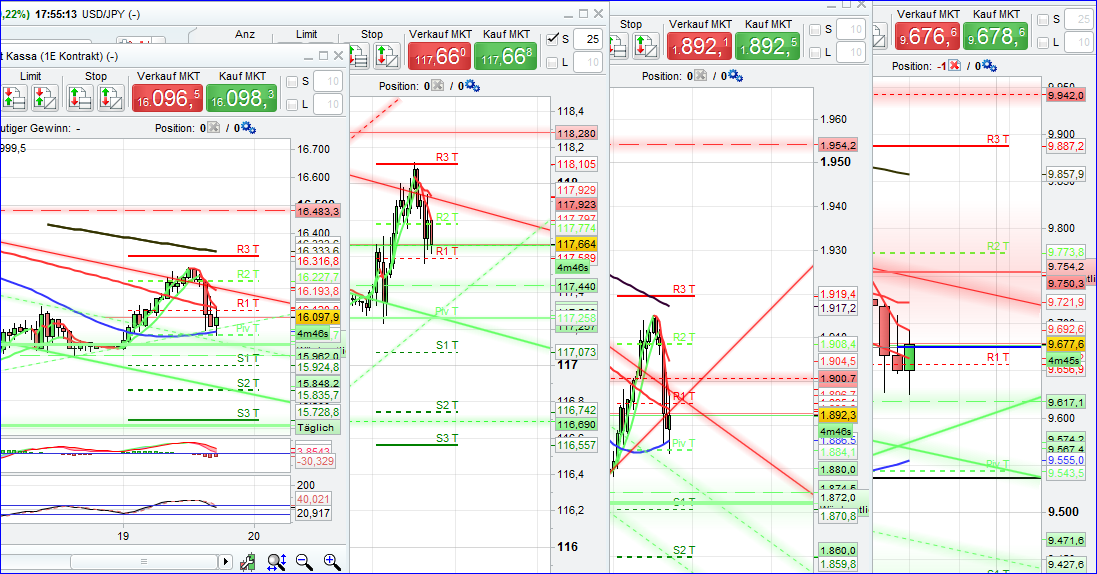This screenshot has width=1097, height=574.
Task: Click second Stop order icon in Kassa window
Action: click(x=110, y=97)
